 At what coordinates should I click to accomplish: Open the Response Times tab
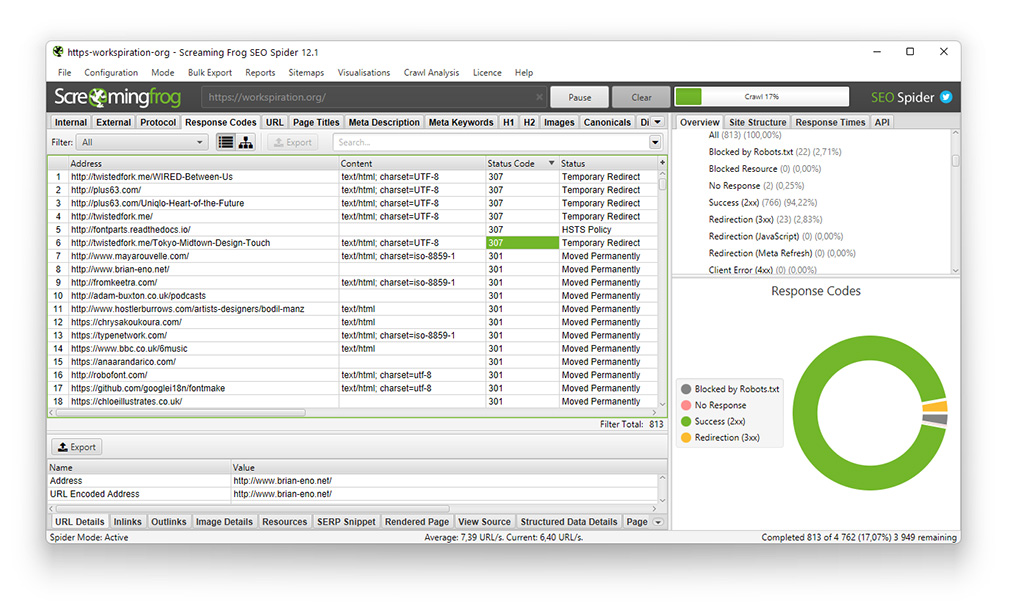click(x=830, y=122)
